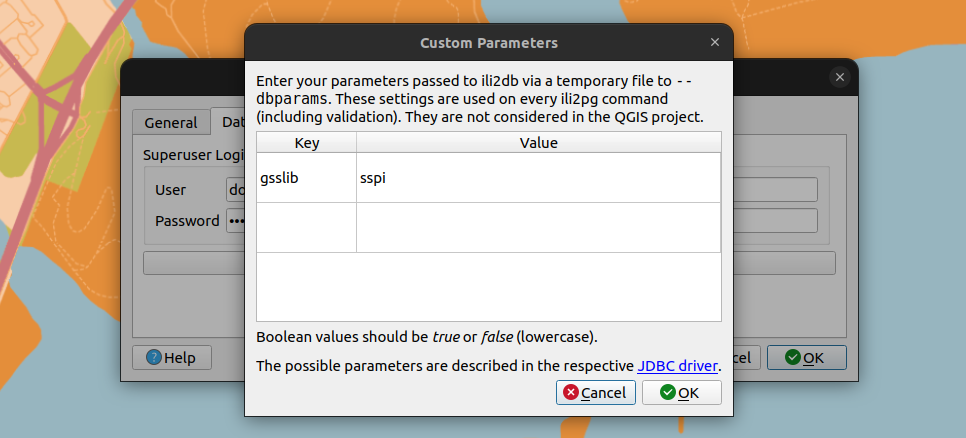Screen dimensions: 966x438
Task: Close the background settings dialog
Action: 840,77
